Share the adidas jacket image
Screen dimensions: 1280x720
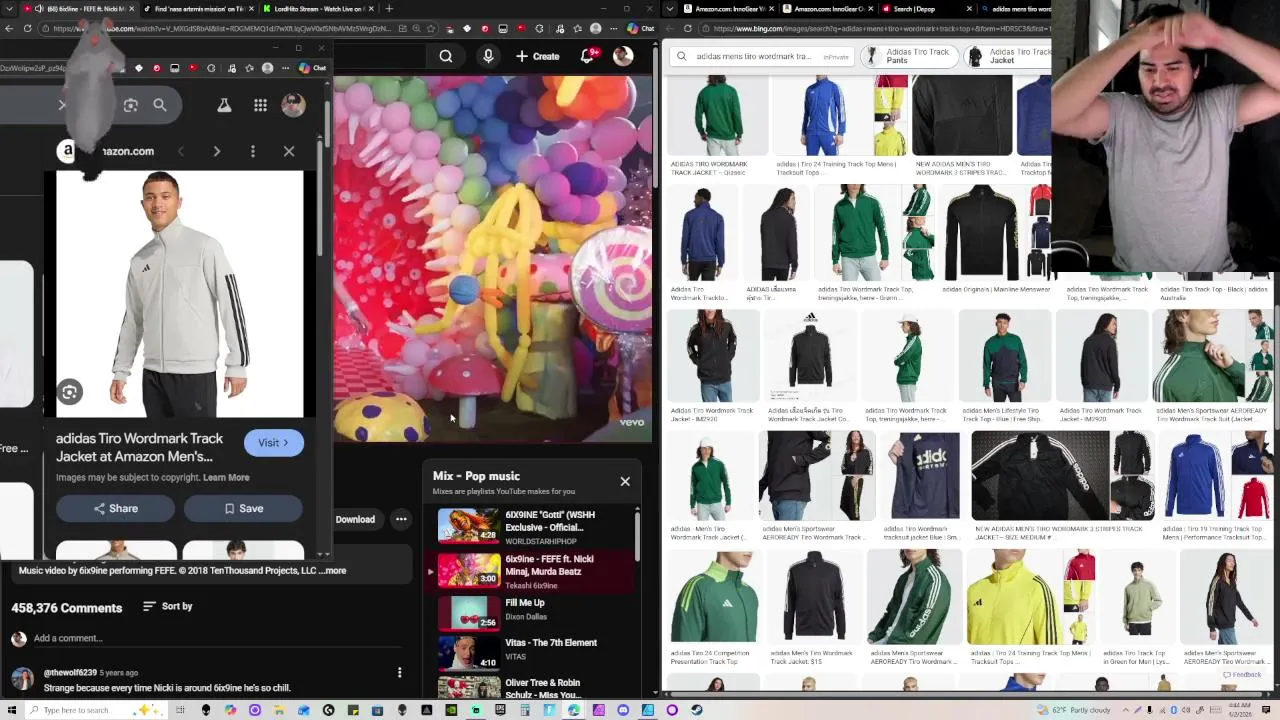click(116, 509)
